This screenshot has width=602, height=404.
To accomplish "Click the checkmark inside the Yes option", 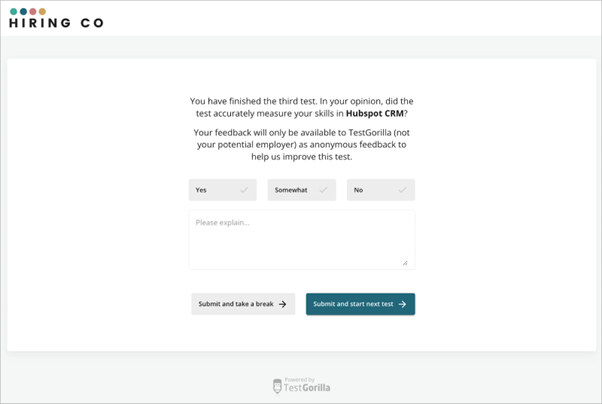I will 244,190.
